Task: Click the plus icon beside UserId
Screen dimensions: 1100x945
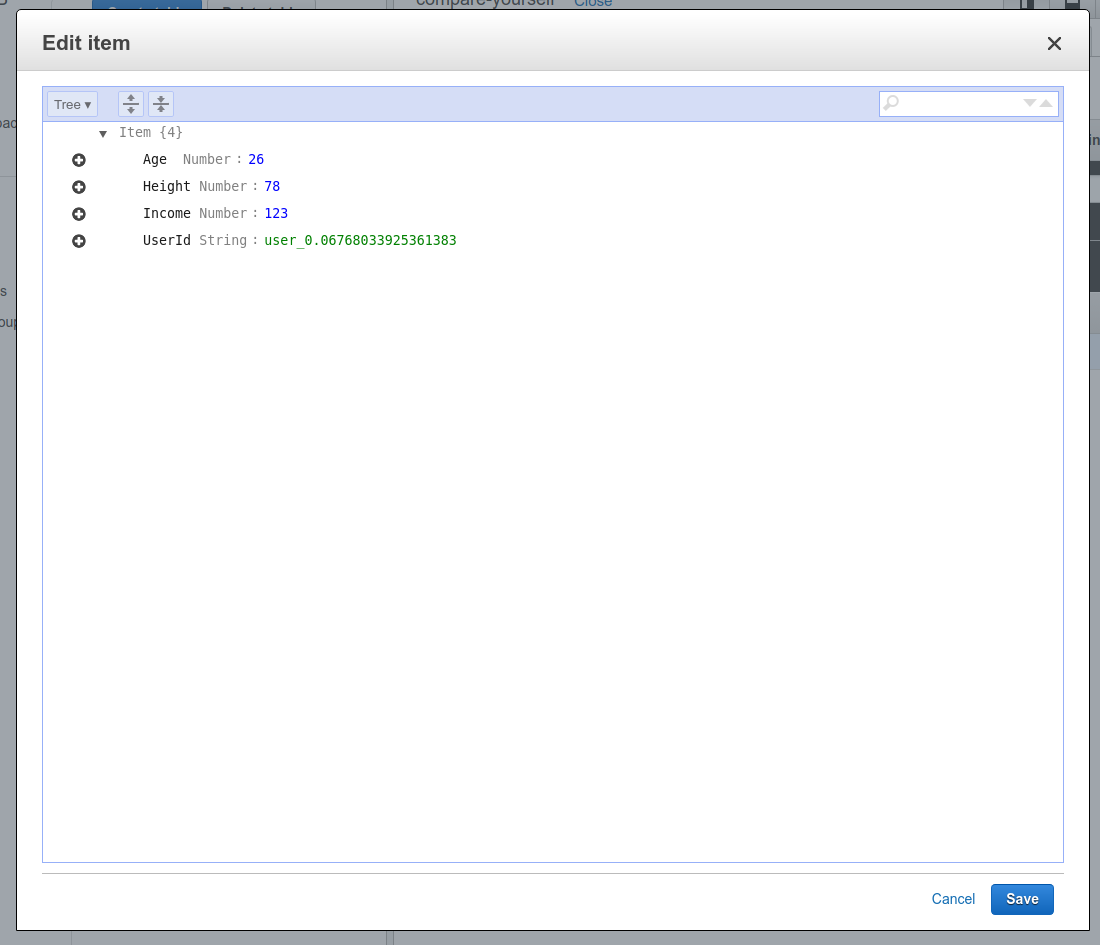Action: click(x=79, y=241)
